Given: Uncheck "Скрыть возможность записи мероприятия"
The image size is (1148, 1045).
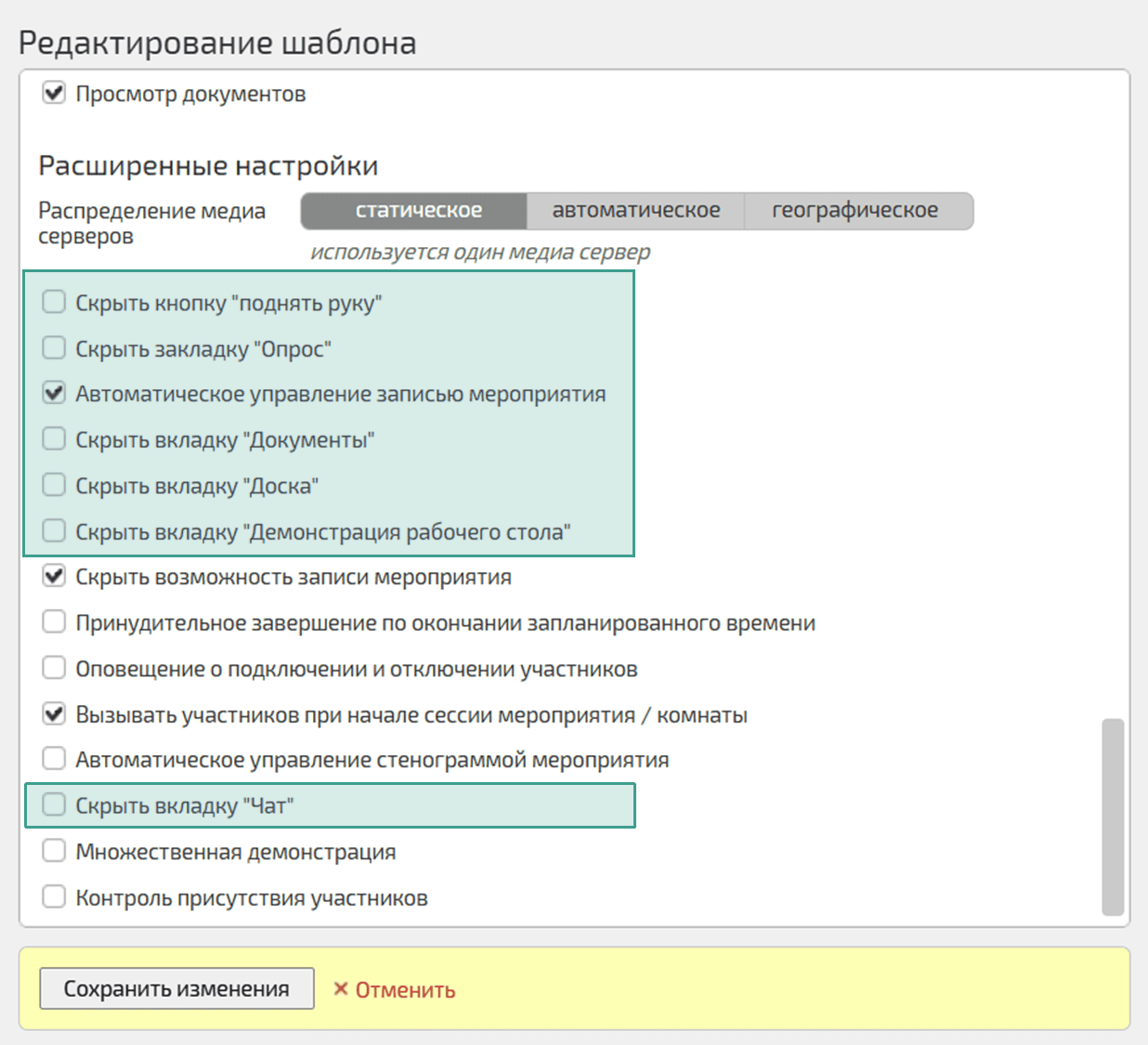Looking at the screenshot, I should [54, 577].
